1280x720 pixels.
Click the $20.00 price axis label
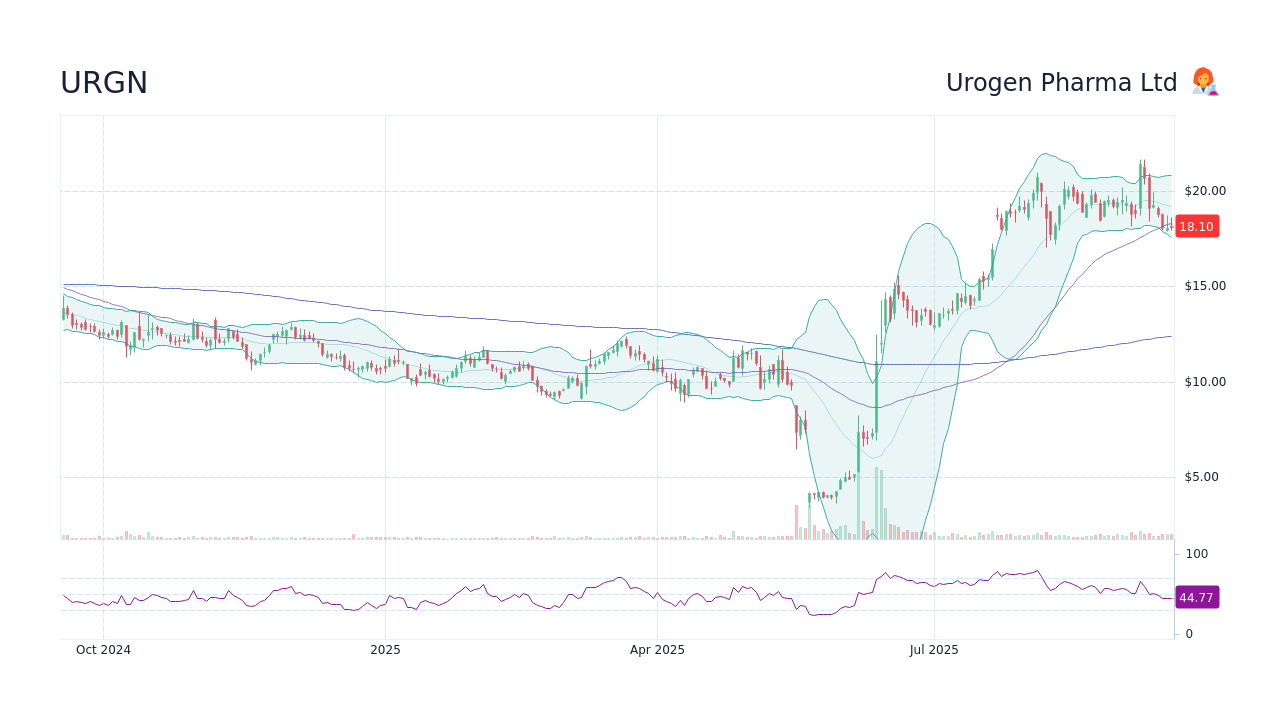[1205, 191]
